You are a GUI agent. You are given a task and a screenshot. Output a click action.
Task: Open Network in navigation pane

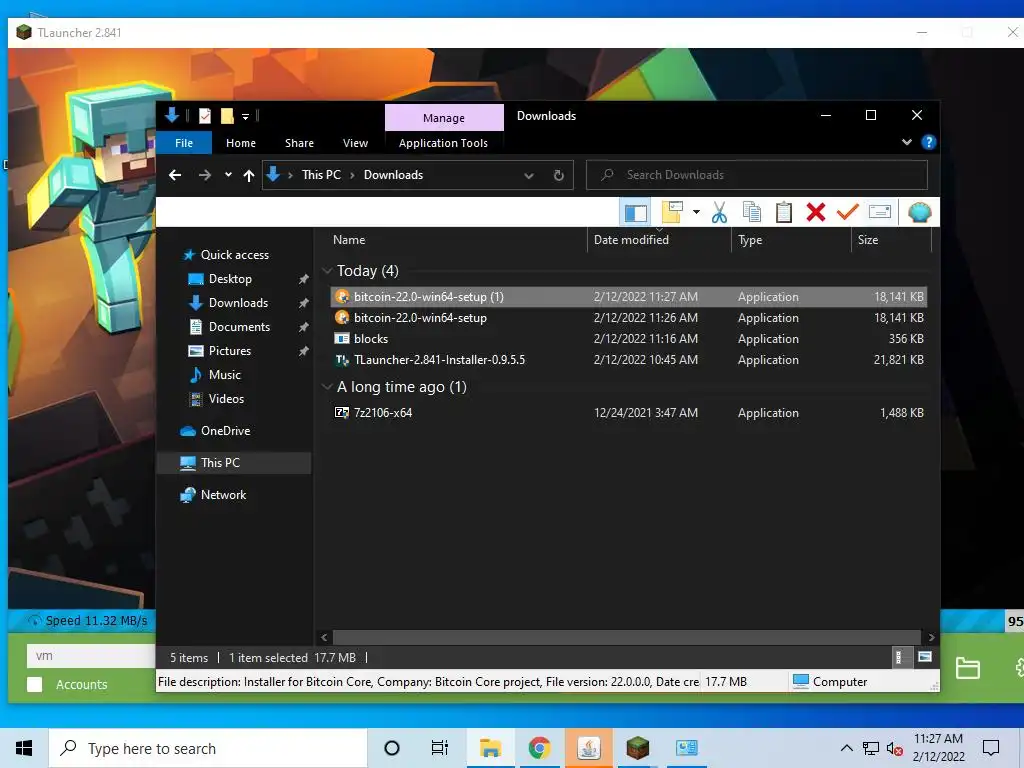(223, 495)
